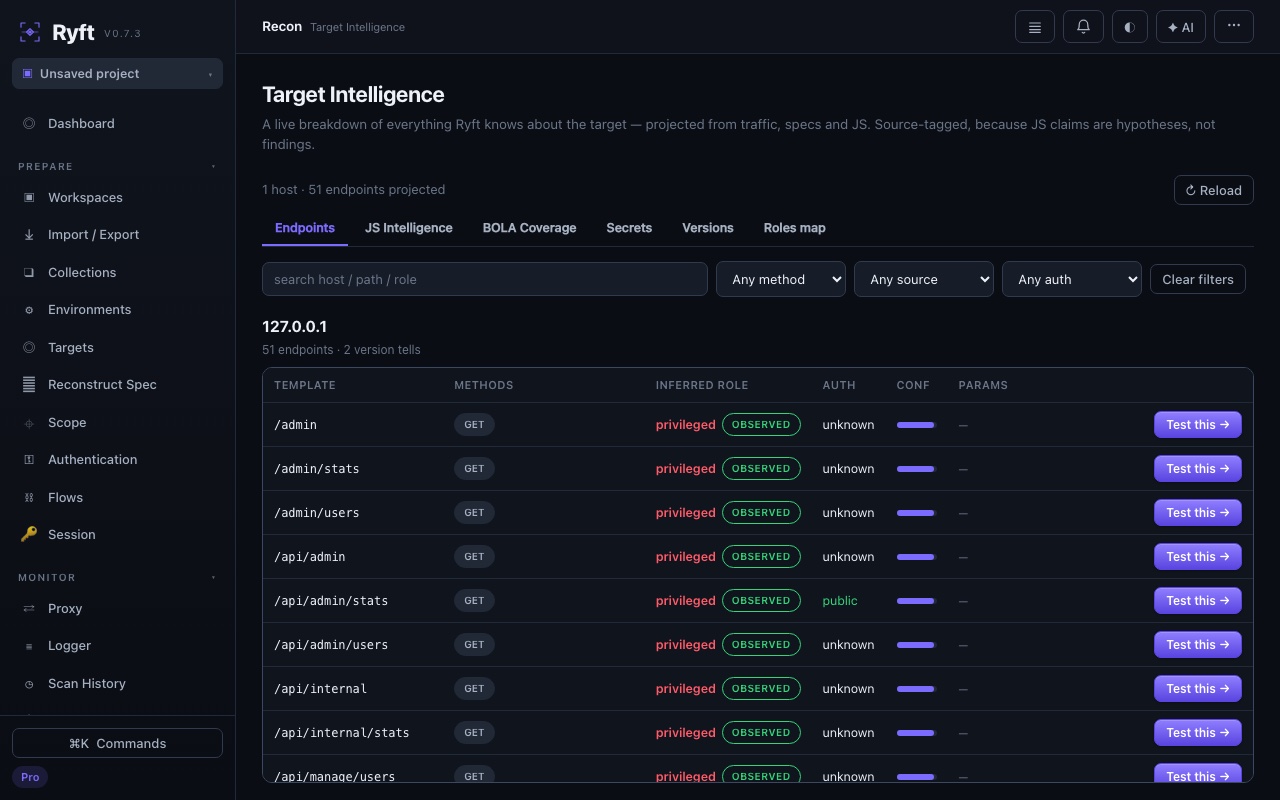Open the Logger view
This screenshot has height=800, width=1280.
point(117,645)
